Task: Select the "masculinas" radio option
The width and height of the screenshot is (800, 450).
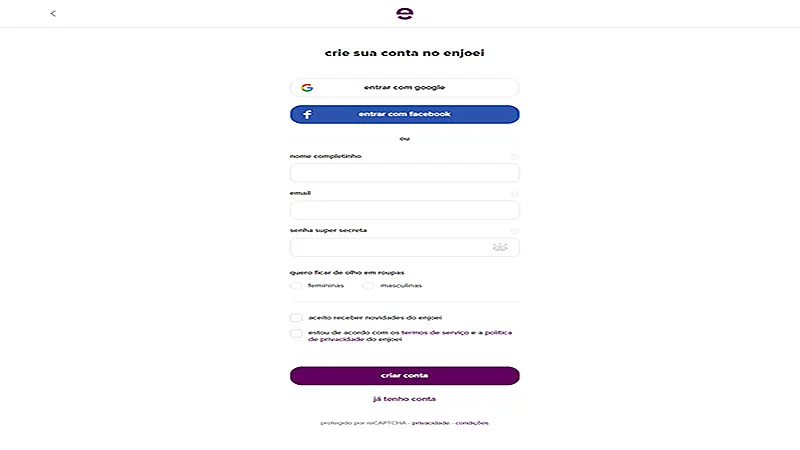Action: pos(368,286)
